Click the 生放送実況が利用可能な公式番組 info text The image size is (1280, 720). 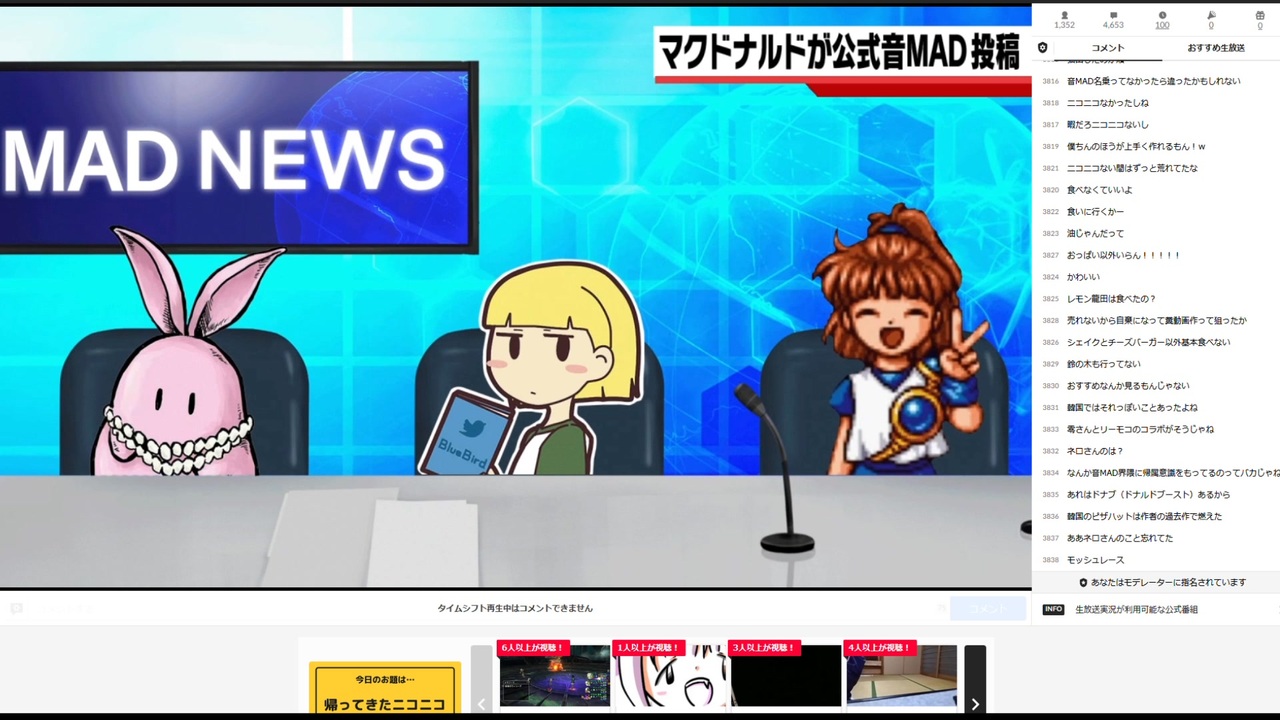point(1136,609)
